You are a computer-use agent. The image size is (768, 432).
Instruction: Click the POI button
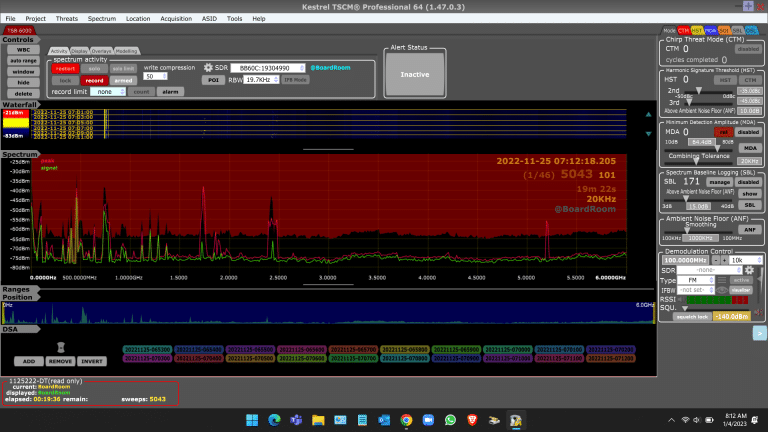(213, 80)
